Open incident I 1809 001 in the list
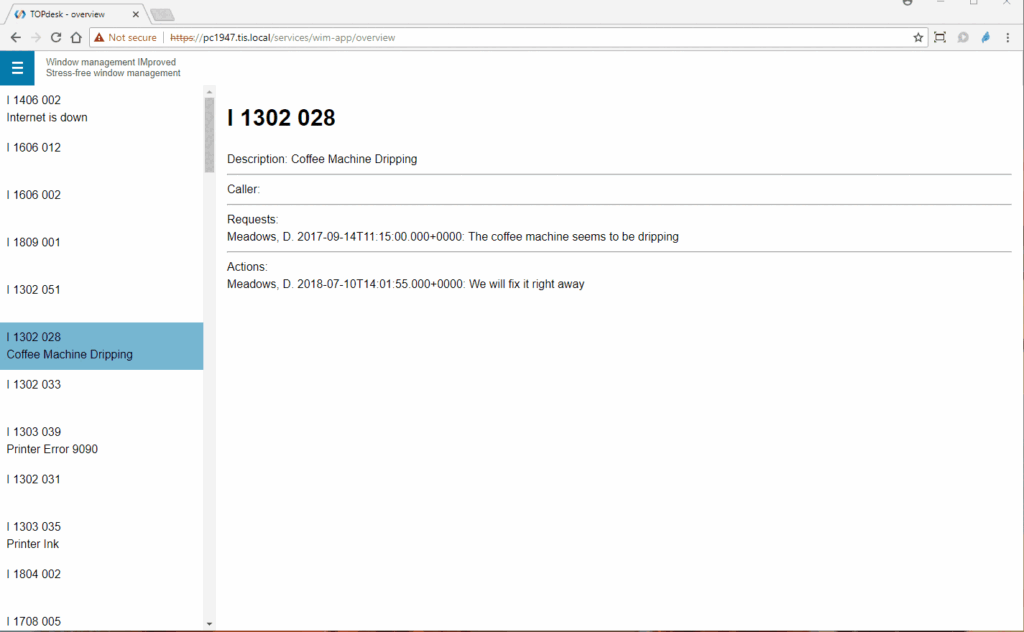 (x=100, y=242)
